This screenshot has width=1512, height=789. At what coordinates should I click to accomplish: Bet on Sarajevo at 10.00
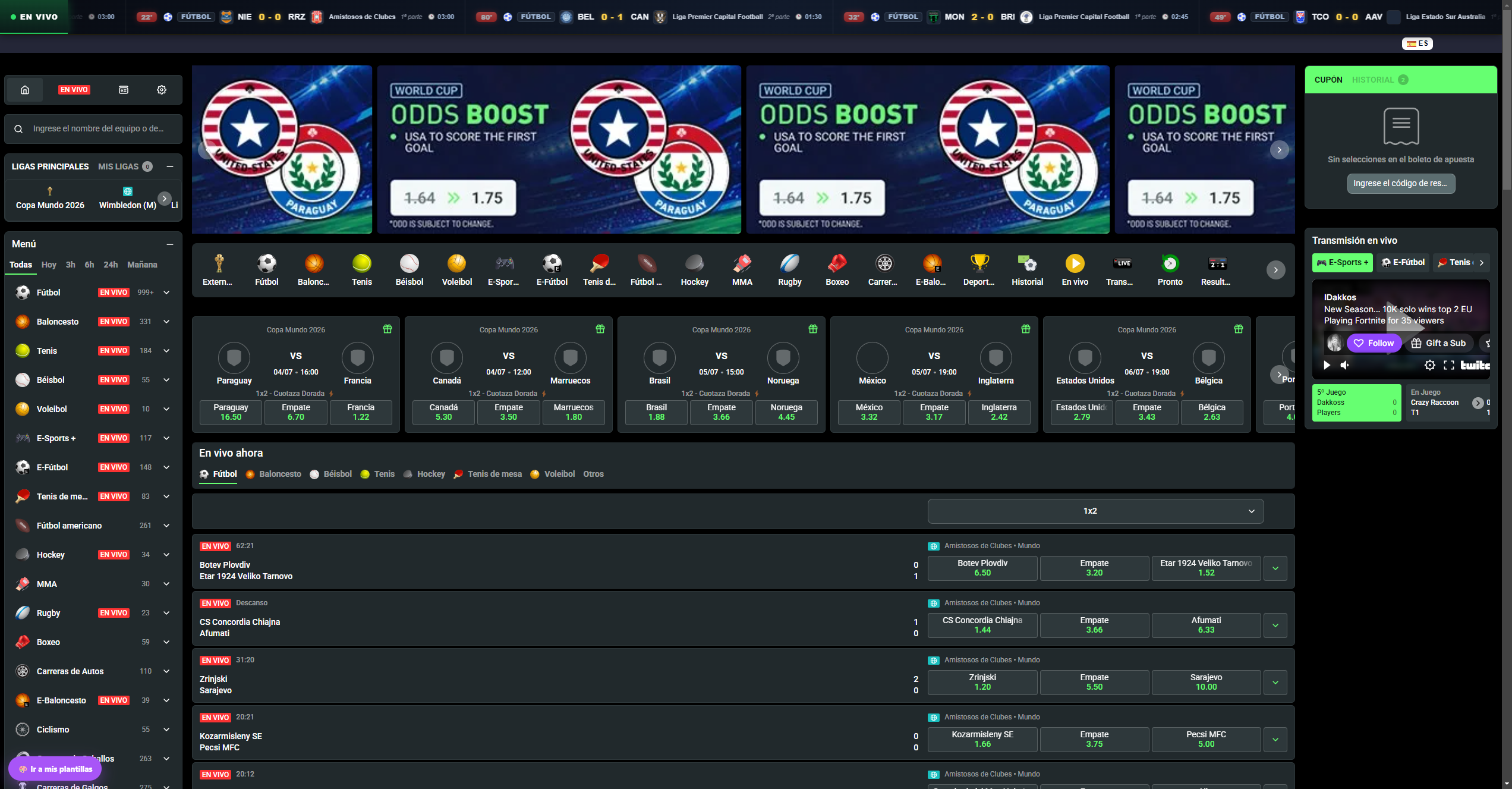1206,683
